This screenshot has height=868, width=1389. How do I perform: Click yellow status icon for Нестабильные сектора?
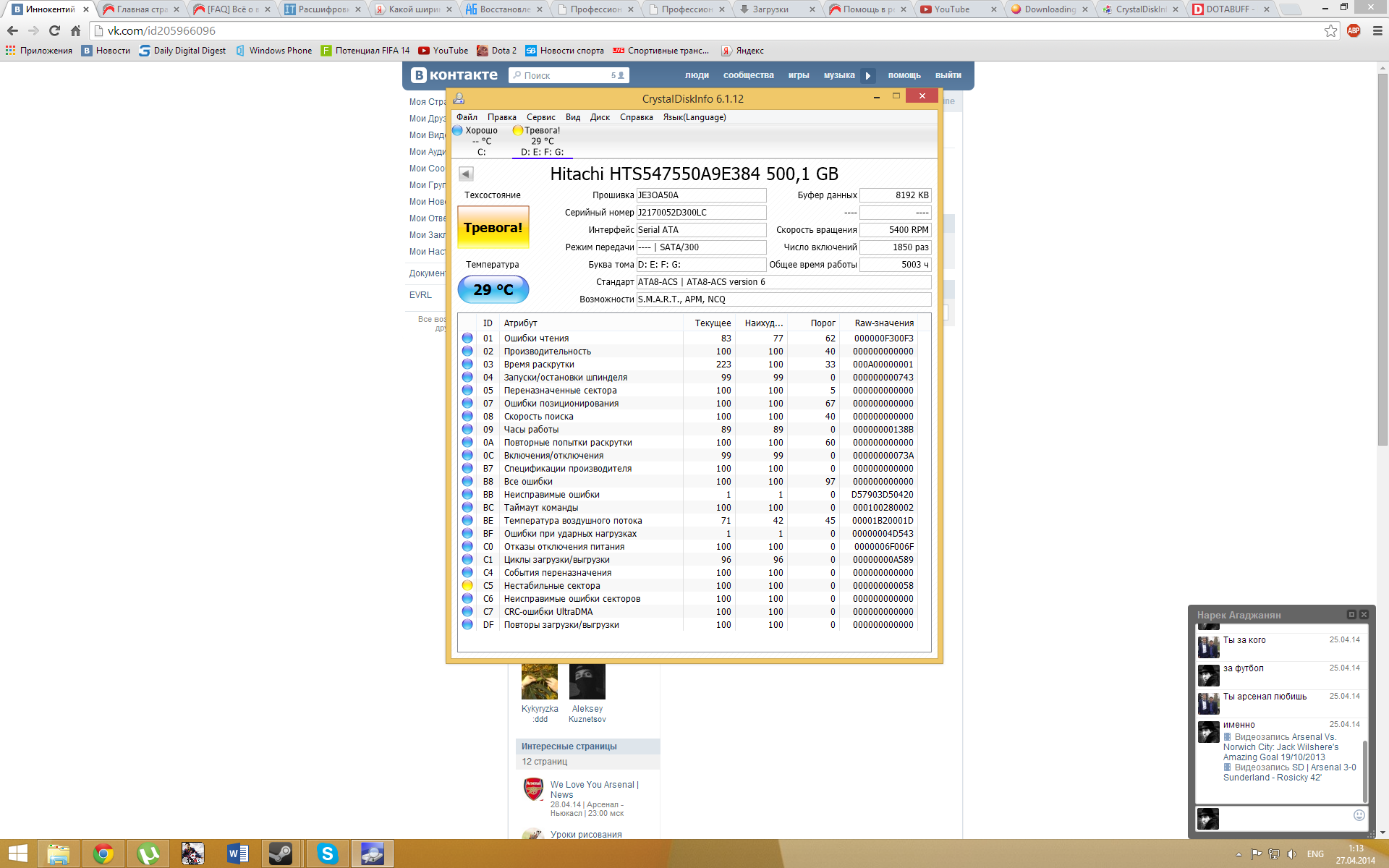467,586
